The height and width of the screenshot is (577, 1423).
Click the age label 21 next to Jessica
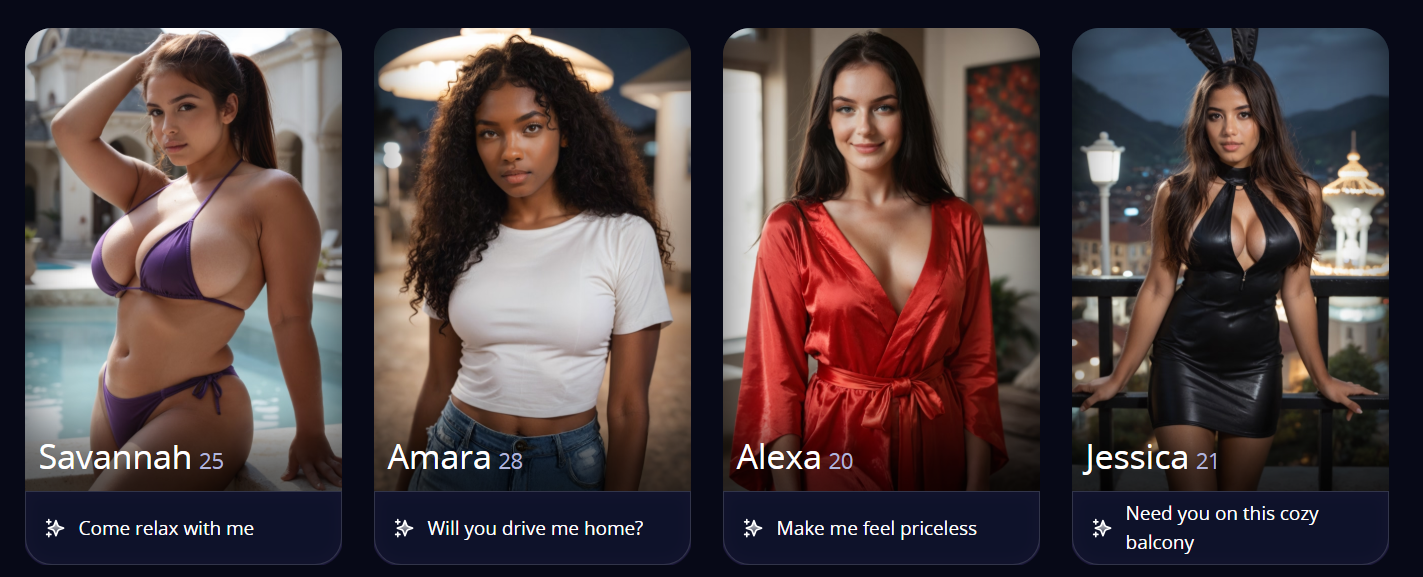1207,461
